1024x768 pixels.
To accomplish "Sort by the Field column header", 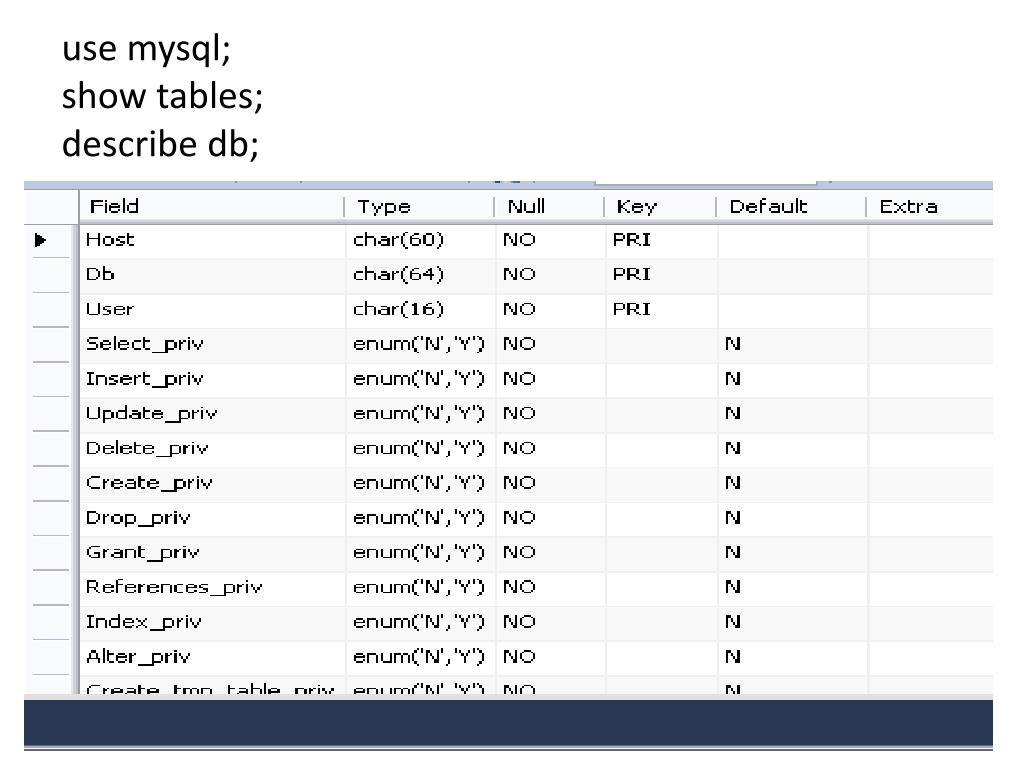I will coord(114,207).
